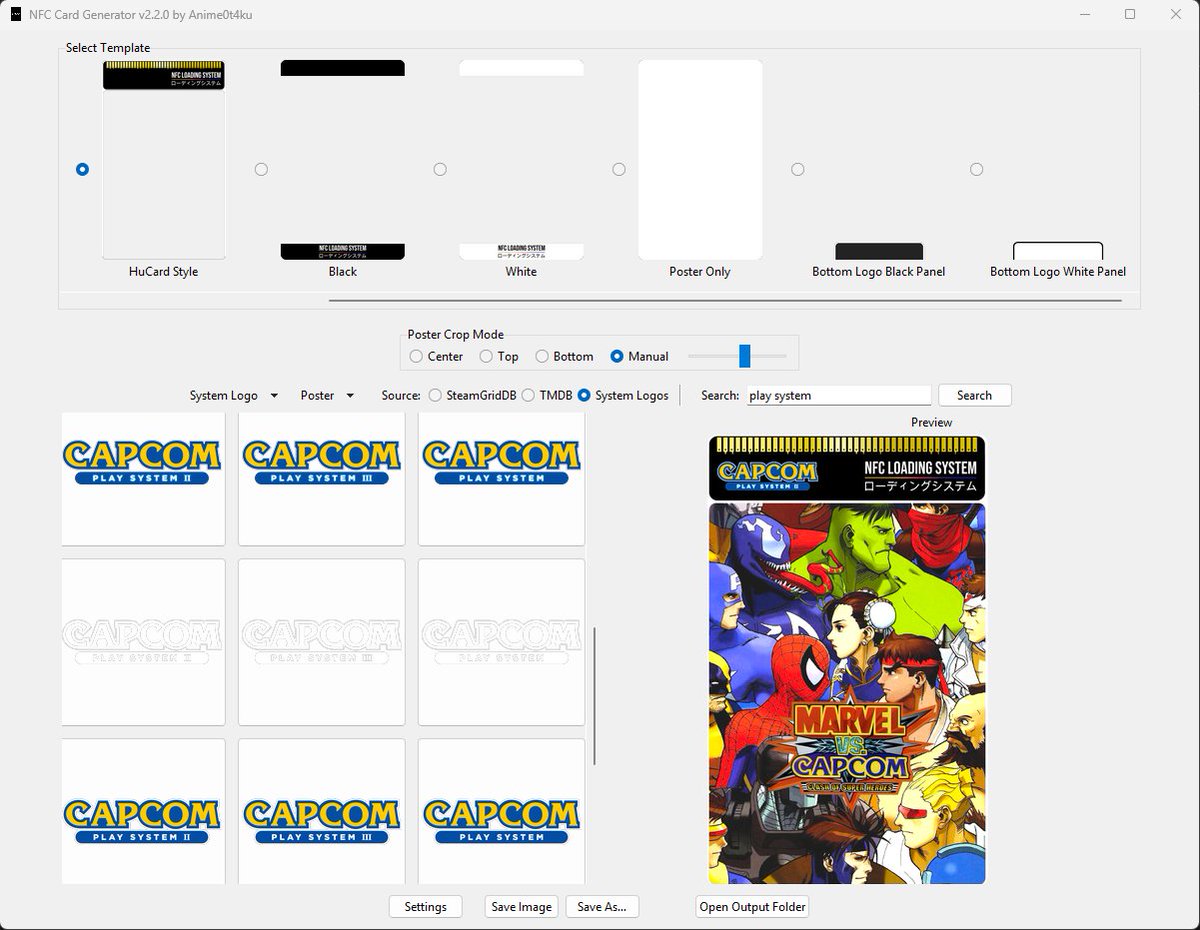The image size is (1200, 930).
Task: Choose Manual poster crop mode
Action: pyautogui.click(x=617, y=356)
